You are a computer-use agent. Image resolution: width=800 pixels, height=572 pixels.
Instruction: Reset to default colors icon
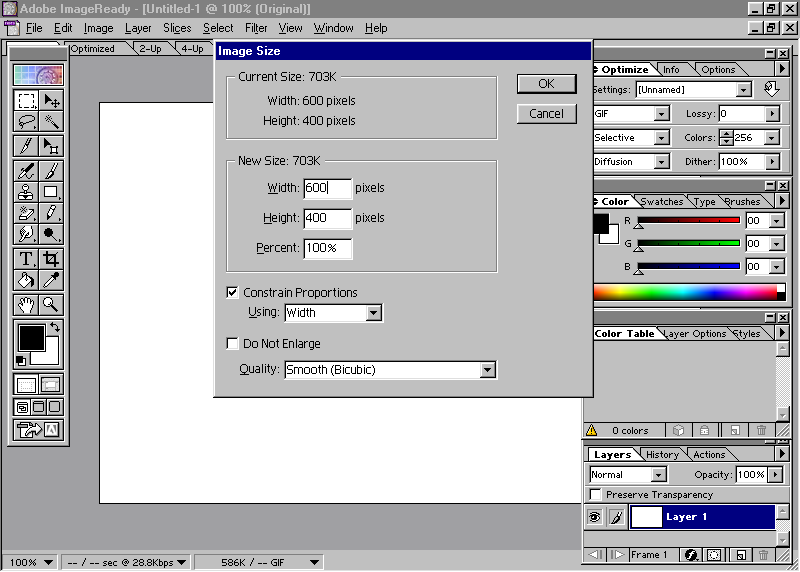point(21,361)
